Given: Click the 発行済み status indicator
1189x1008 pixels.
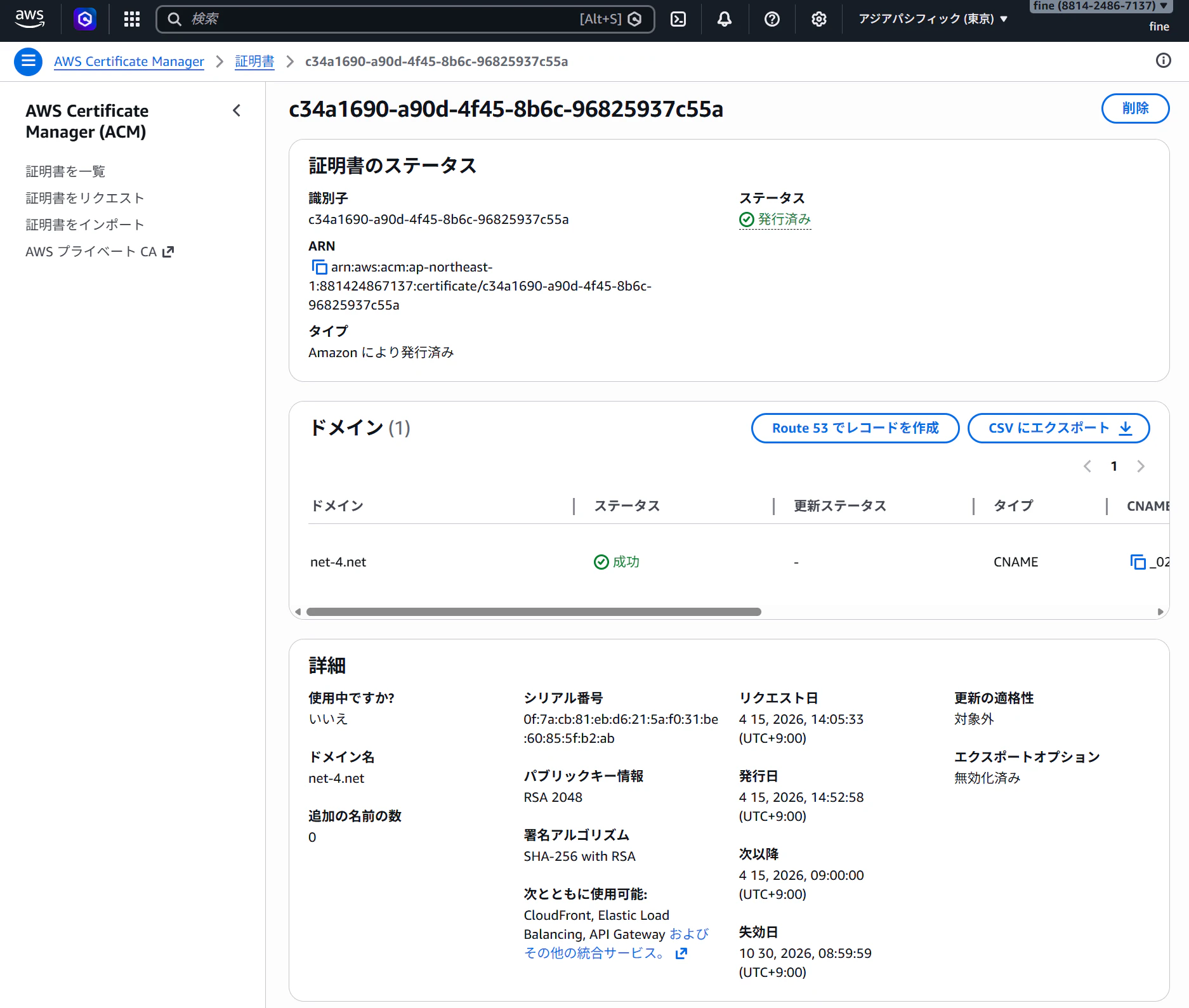Looking at the screenshot, I should [x=775, y=219].
